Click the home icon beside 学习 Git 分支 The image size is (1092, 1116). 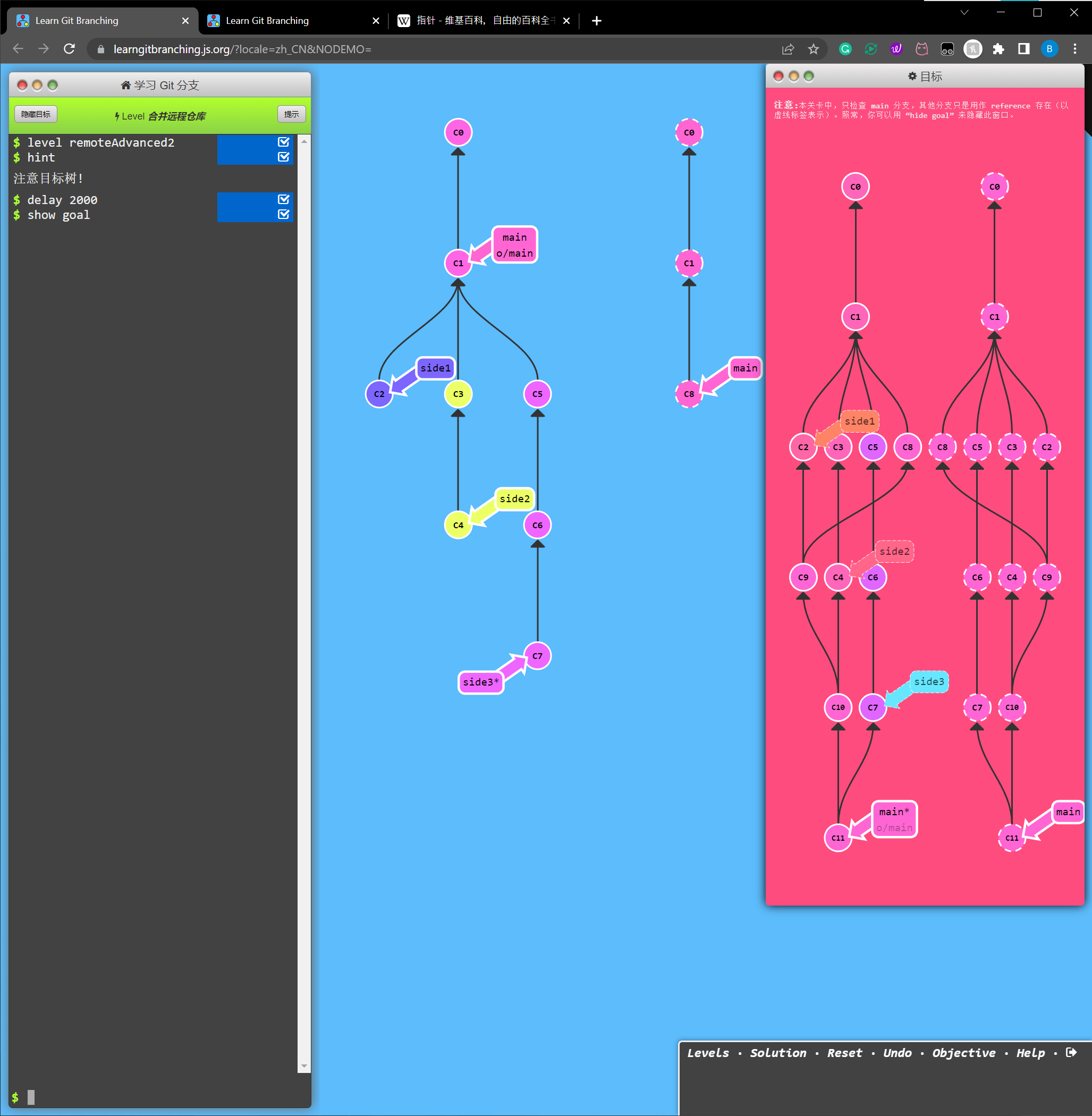coord(125,86)
